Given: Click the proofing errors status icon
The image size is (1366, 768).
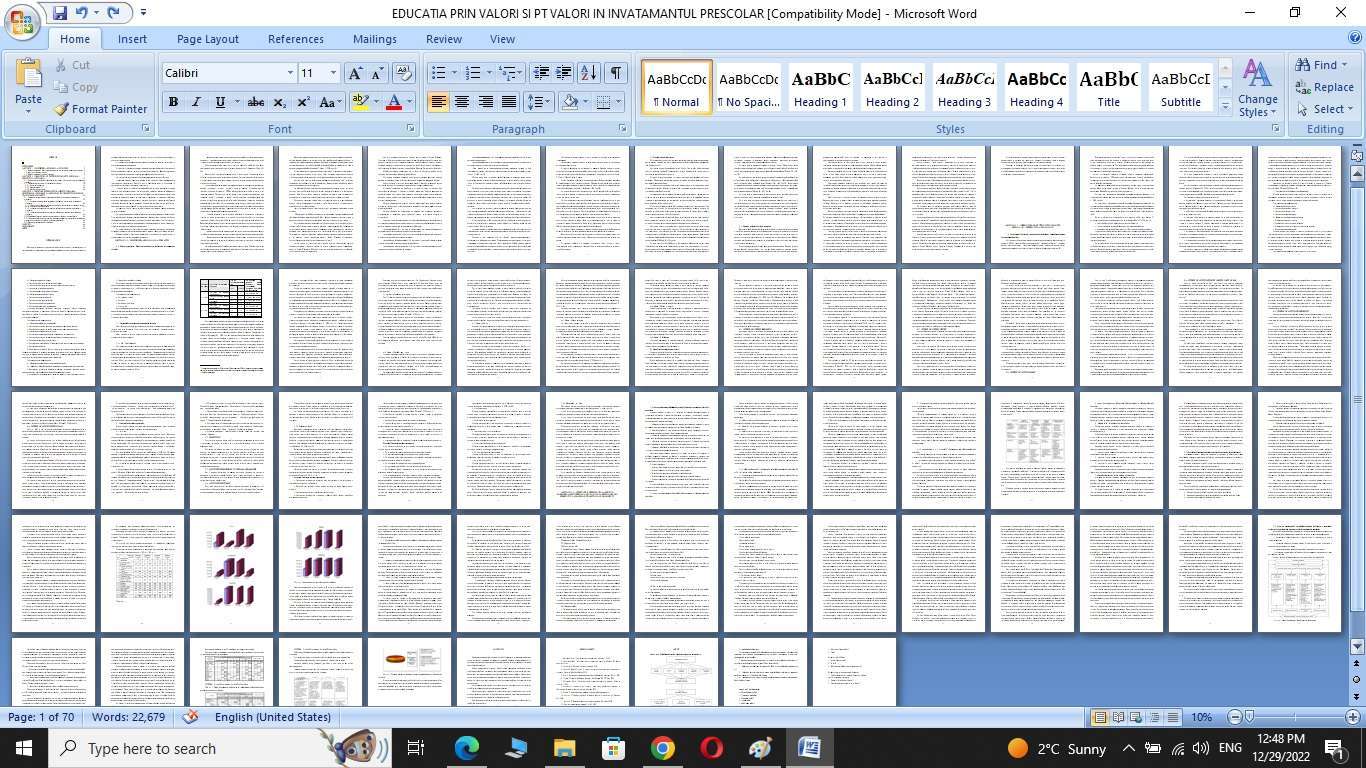Looking at the screenshot, I should pyautogui.click(x=190, y=717).
